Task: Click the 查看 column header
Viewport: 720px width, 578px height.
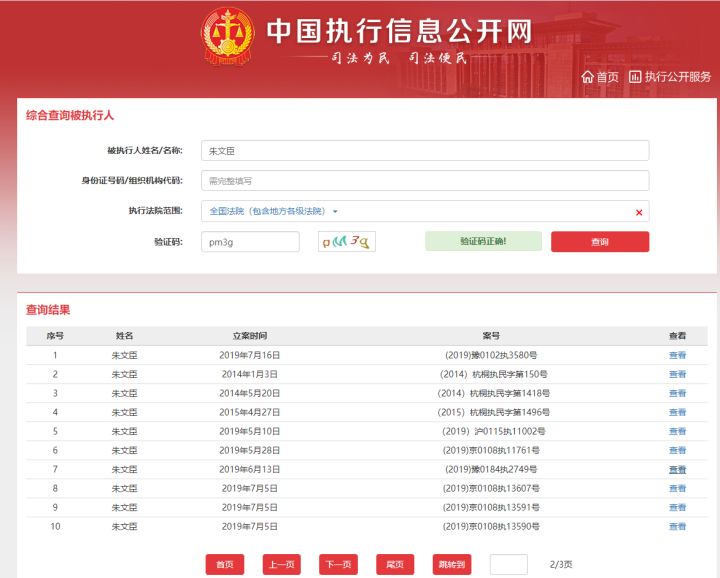Action: 677,336
